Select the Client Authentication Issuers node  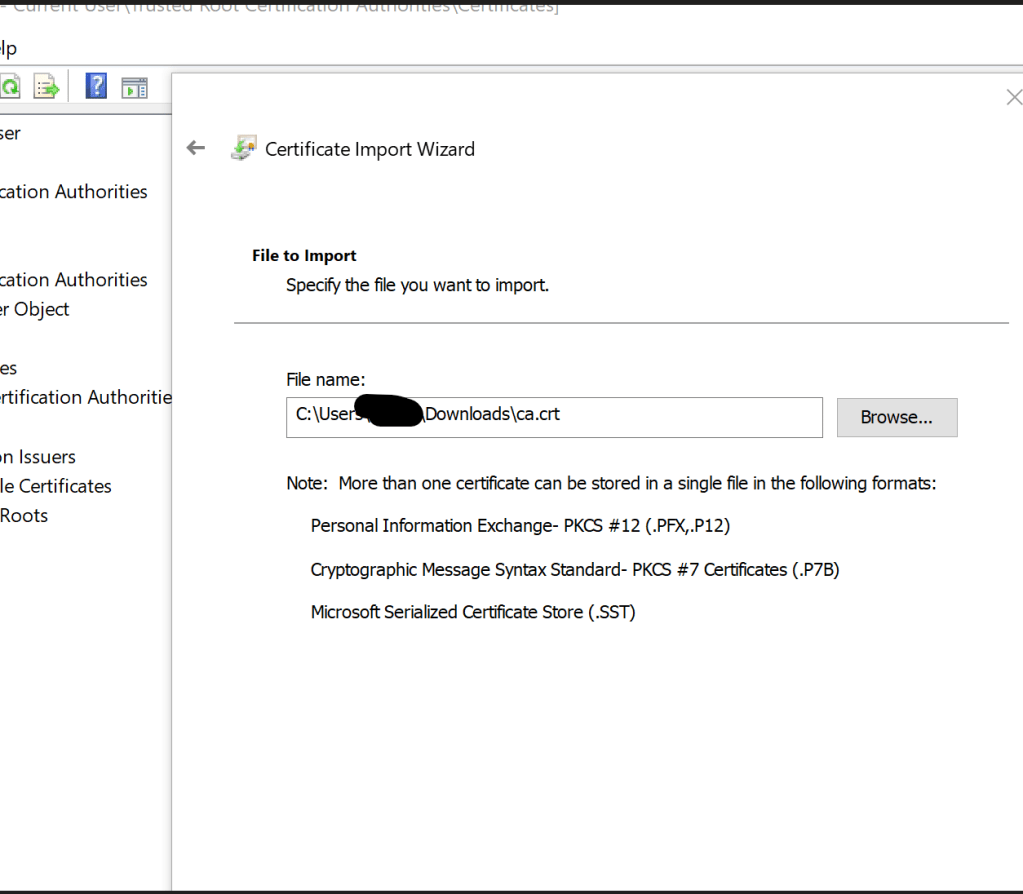[38, 456]
